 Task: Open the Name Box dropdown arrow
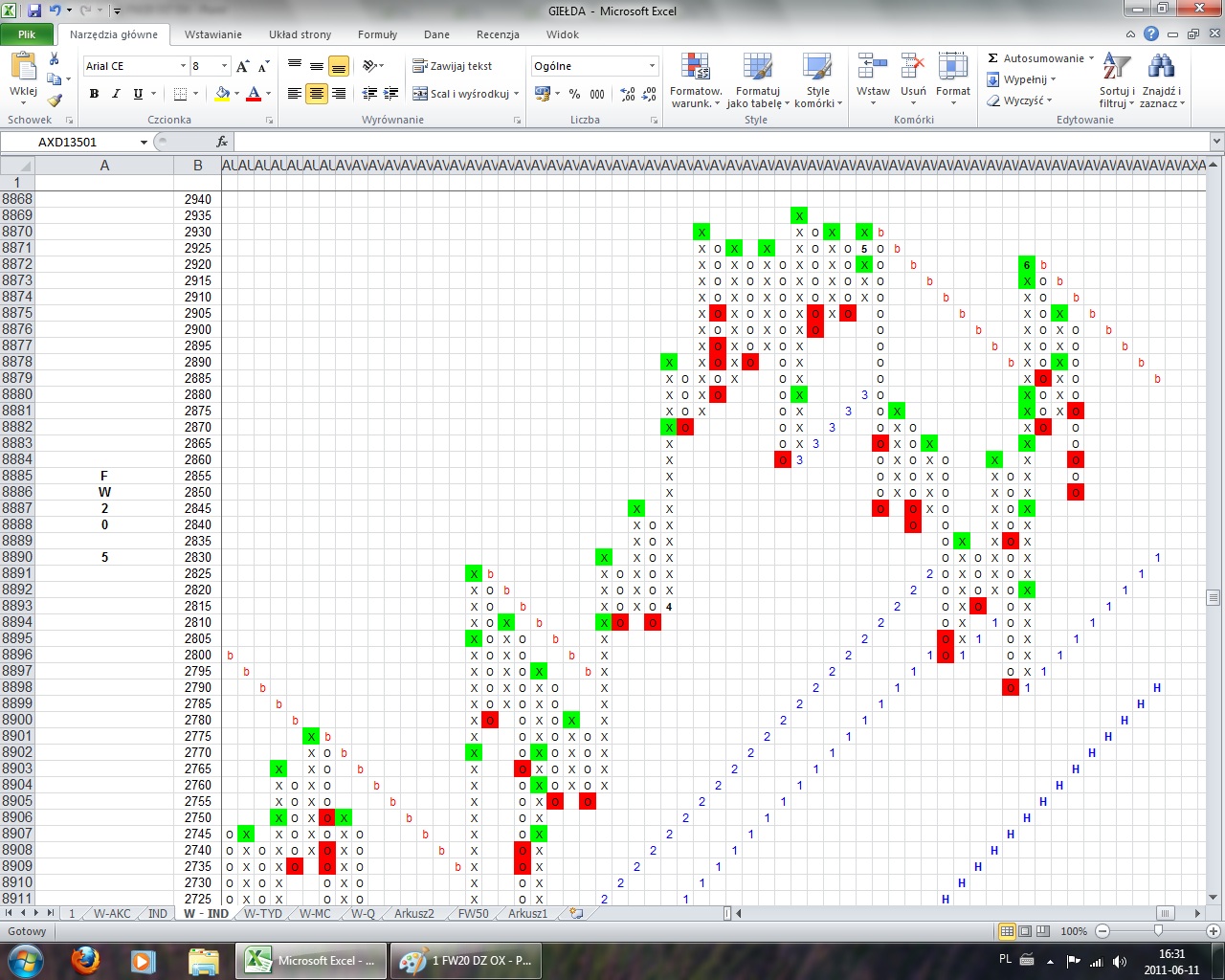(x=144, y=142)
